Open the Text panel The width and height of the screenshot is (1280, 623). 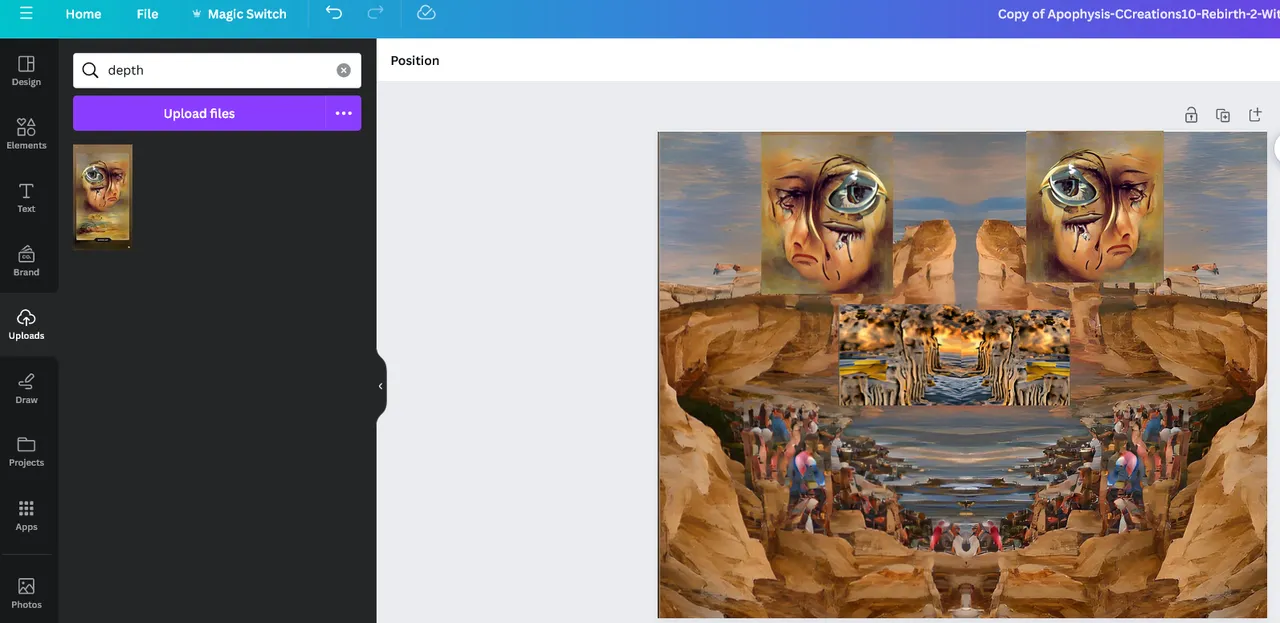click(26, 198)
